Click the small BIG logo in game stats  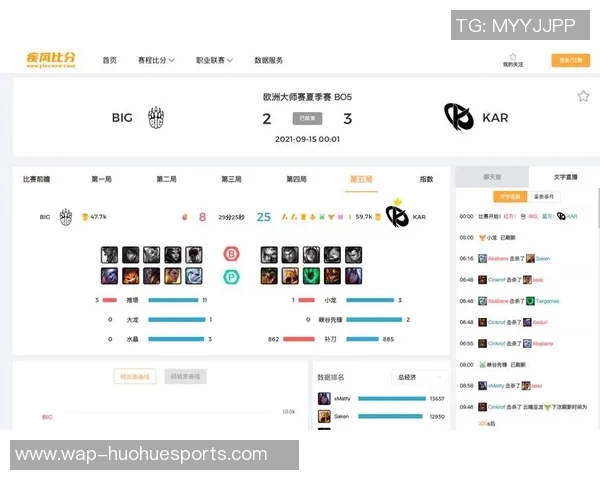pos(66,217)
